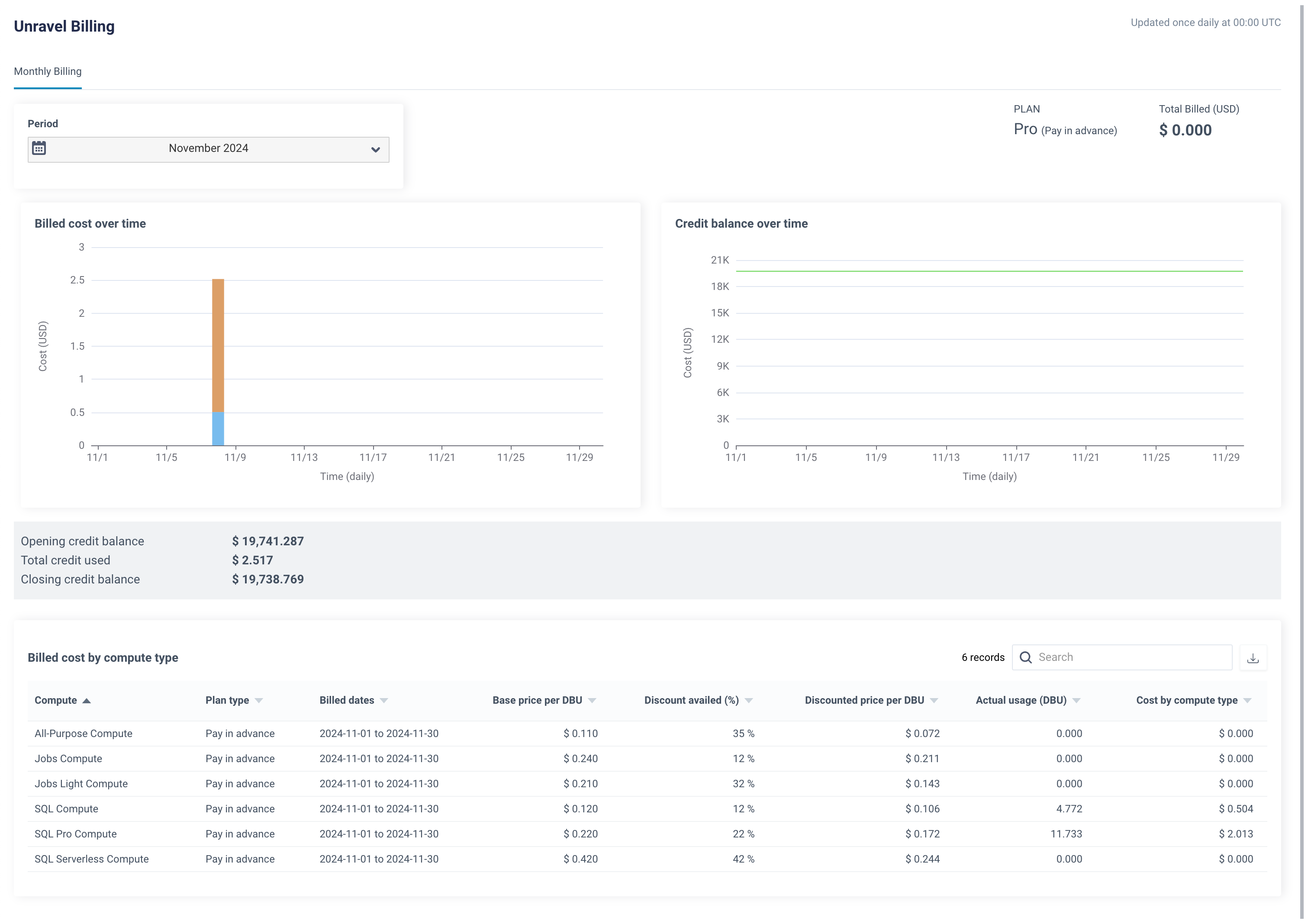Click the page vertical scrollbar
1308x924 pixels.
tap(1302, 462)
